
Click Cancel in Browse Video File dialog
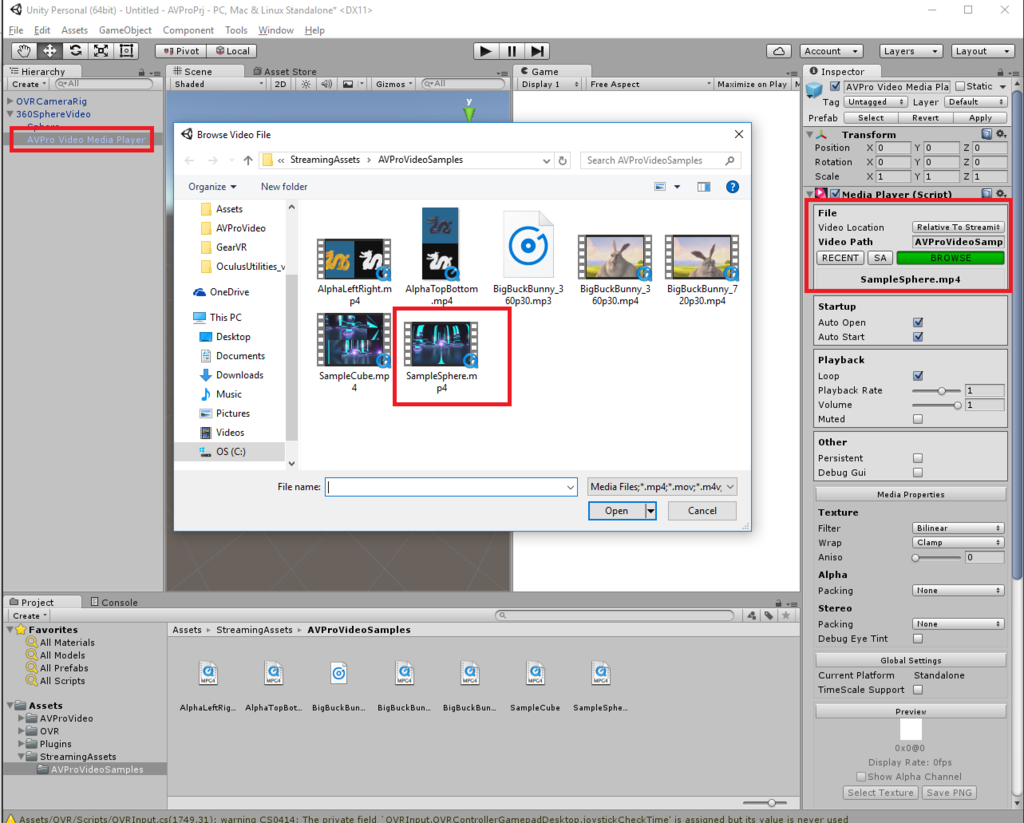tap(702, 511)
